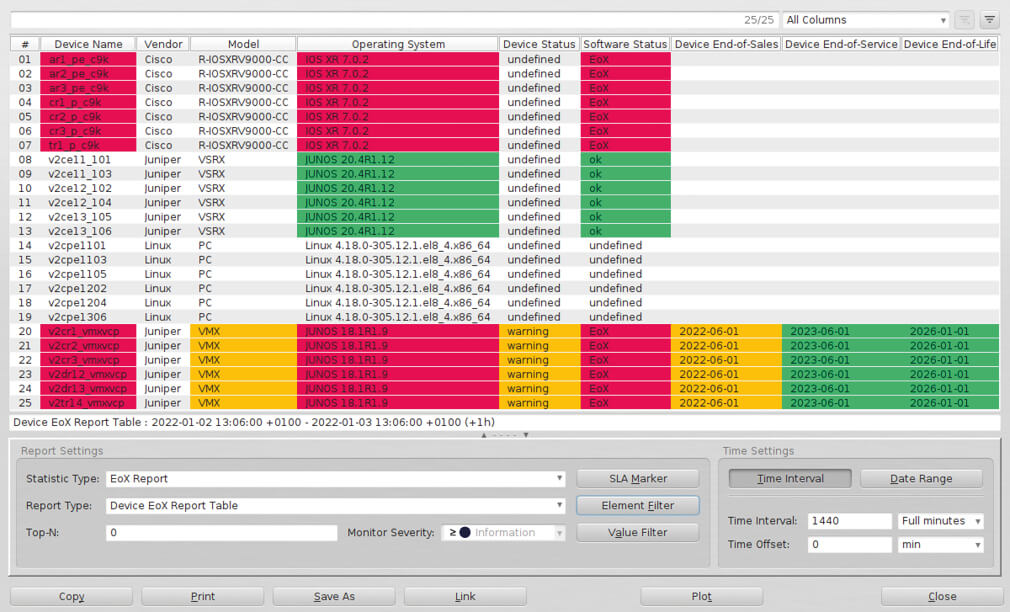Click Device End-of-Life column header
The image size is (1010, 612).
click(x=950, y=44)
